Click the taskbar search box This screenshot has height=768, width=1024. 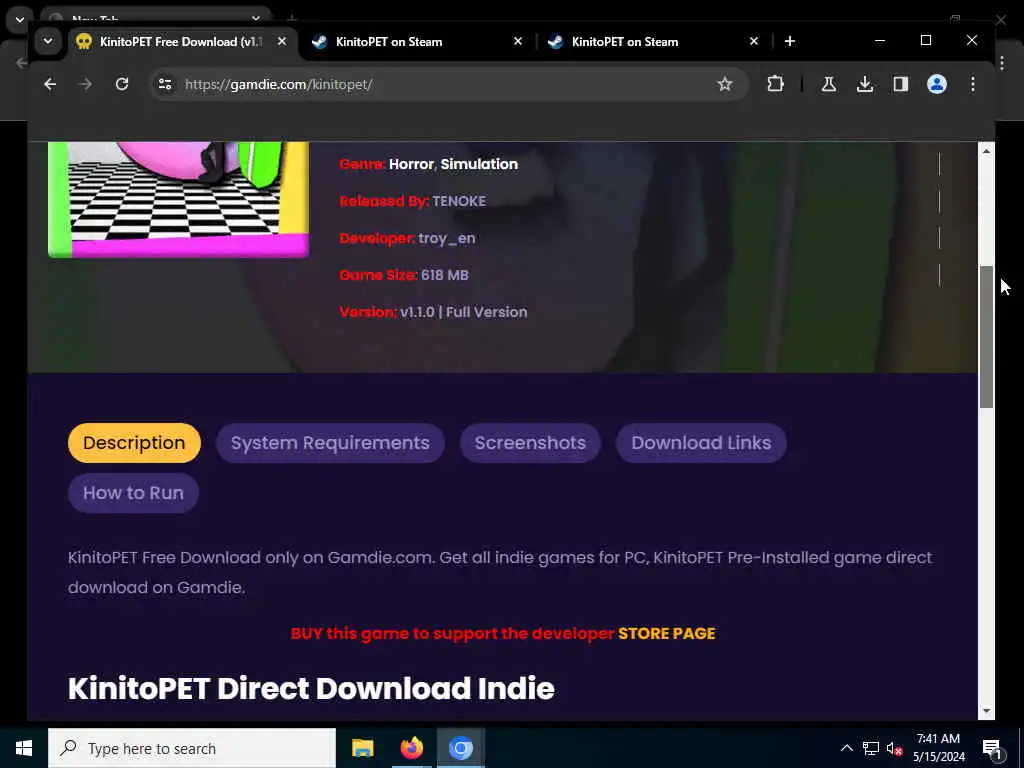[192, 748]
